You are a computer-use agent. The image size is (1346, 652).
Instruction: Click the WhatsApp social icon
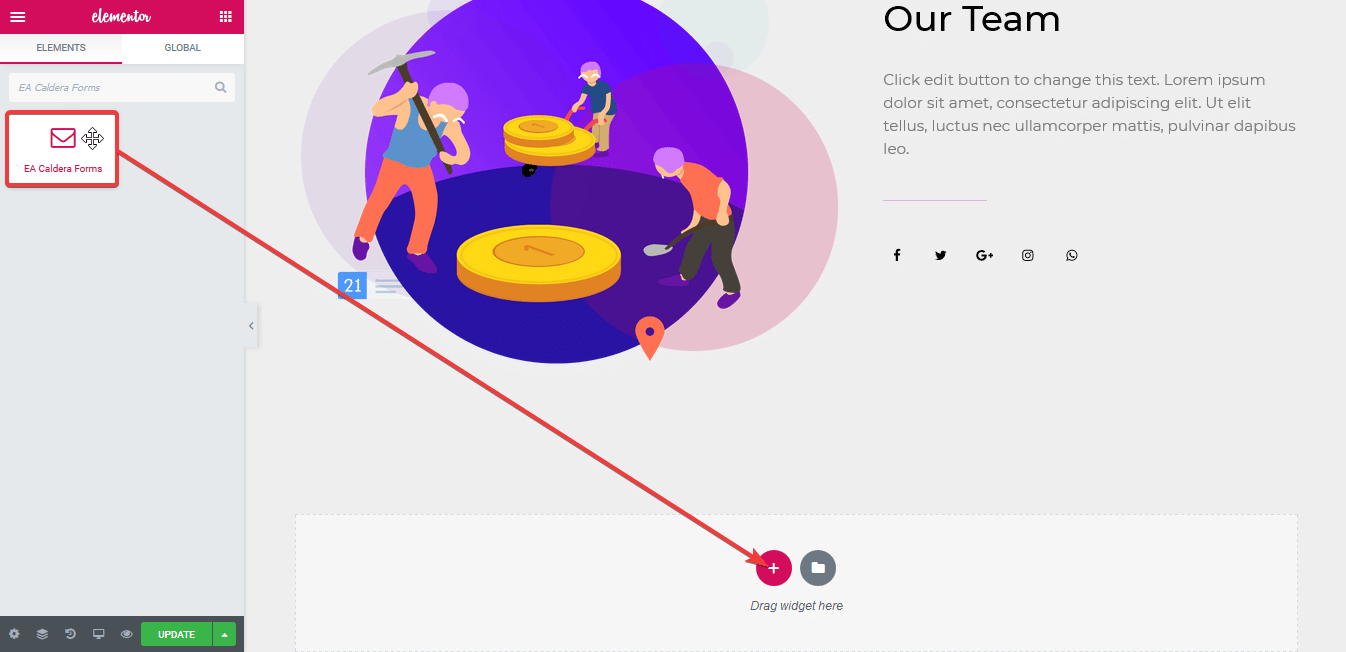click(x=1072, y=255)
